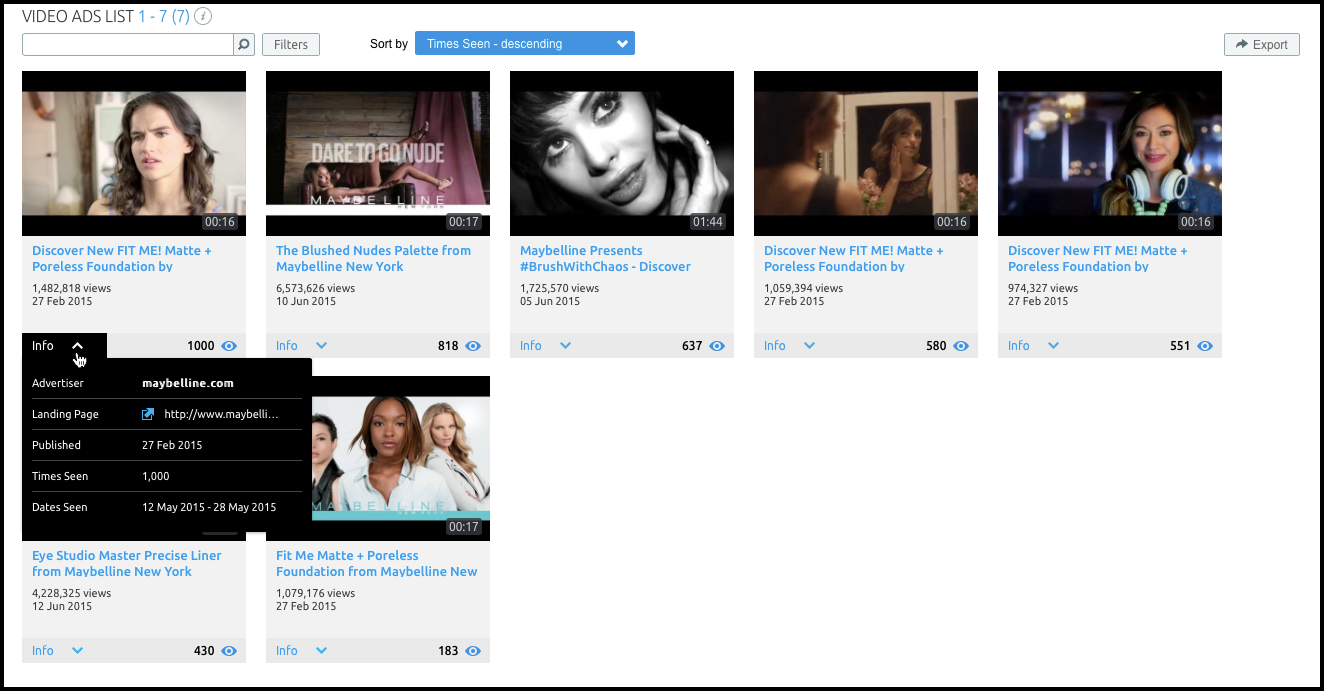Click the 05 Jun 2015 date text
This screenshot has width=1324, height=691.
[550, 301]
